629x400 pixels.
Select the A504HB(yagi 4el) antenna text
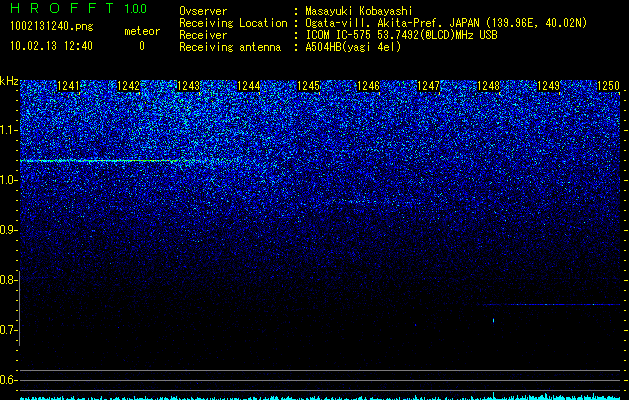353,47
